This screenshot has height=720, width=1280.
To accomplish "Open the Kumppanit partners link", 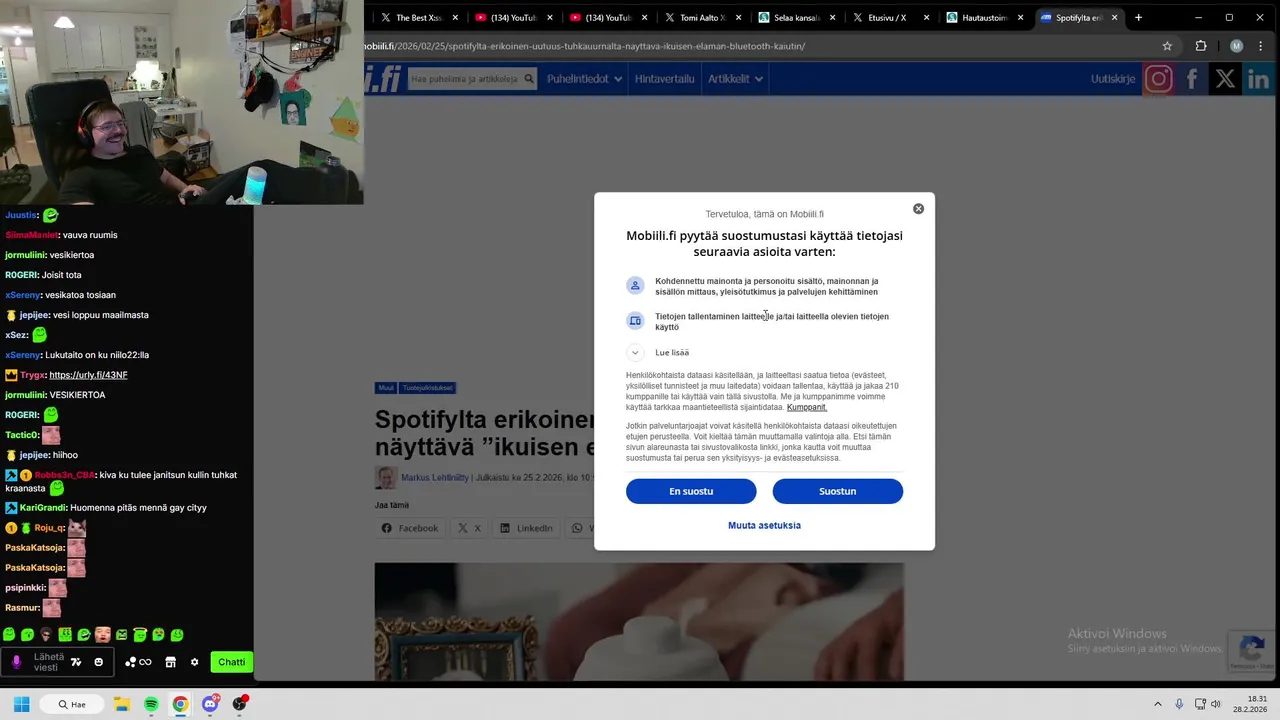I will coord(806,408).
